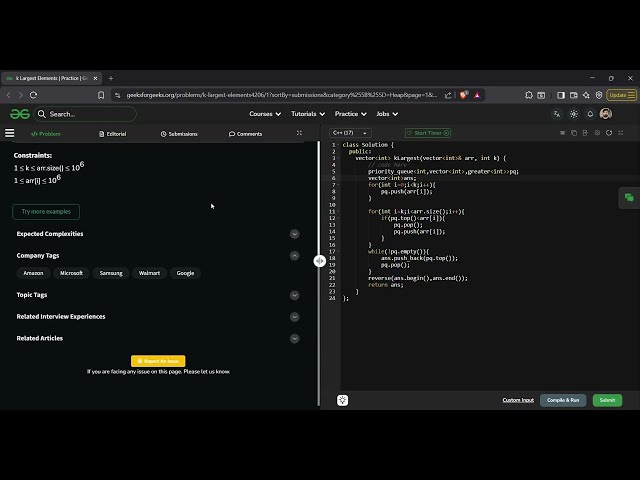Image resolution: width=640 pixels, height=480 pixels.
Task: Click the VPN shield icon in browser toolbar
Action: click(599, 95)
